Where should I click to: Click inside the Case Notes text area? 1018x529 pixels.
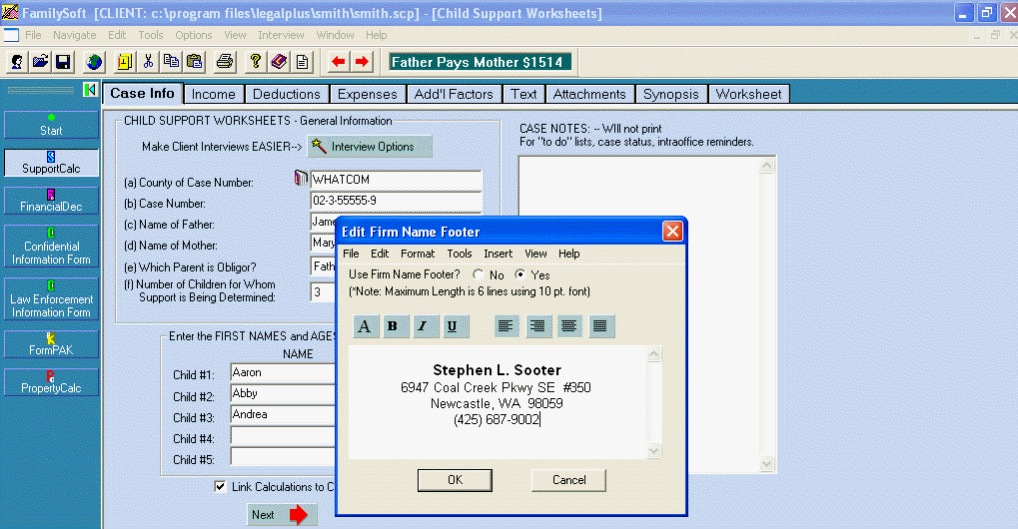click(x=639, y=314)
